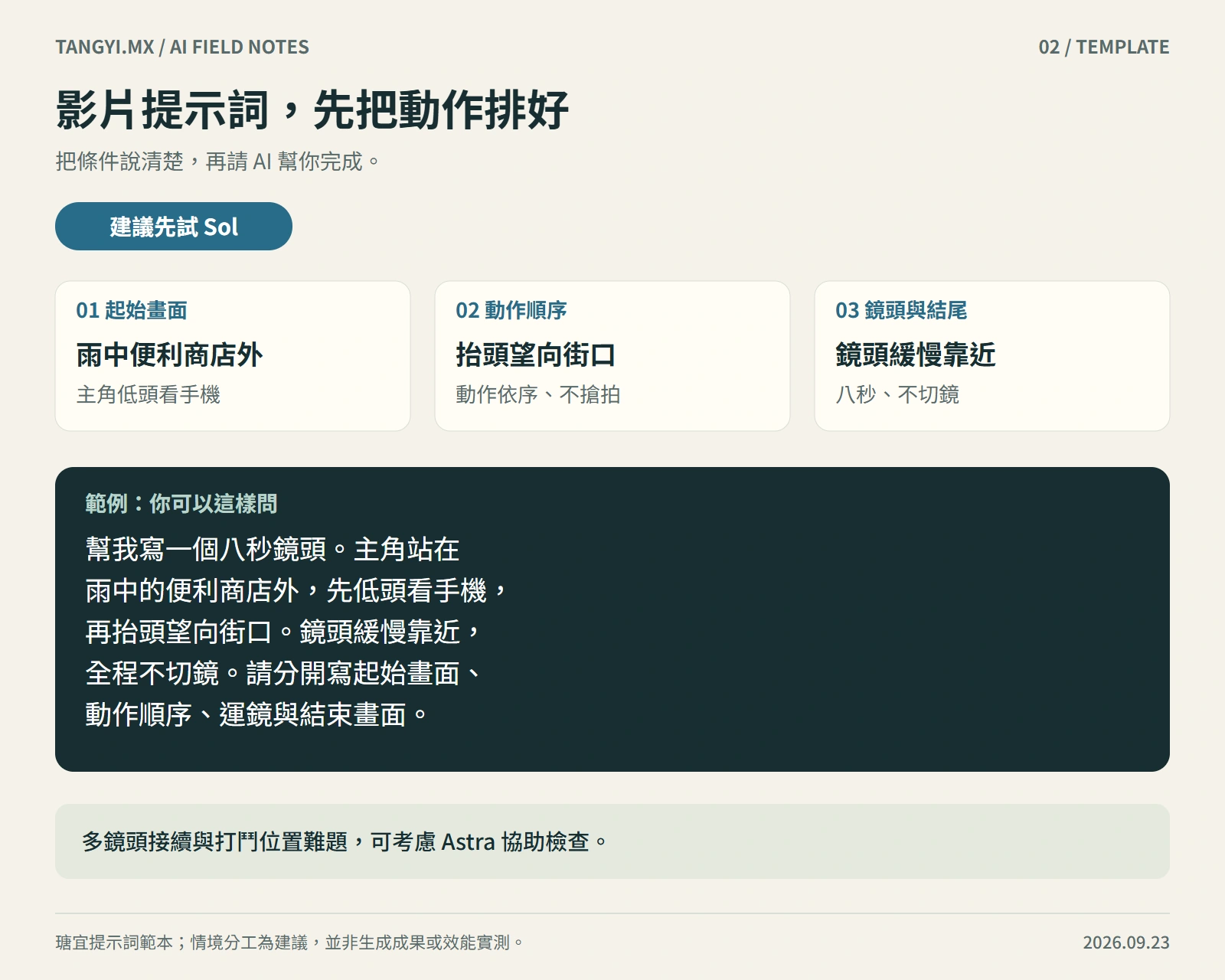
Task: Click the 建議先試 Sol pill button
Action: (174, 226)
